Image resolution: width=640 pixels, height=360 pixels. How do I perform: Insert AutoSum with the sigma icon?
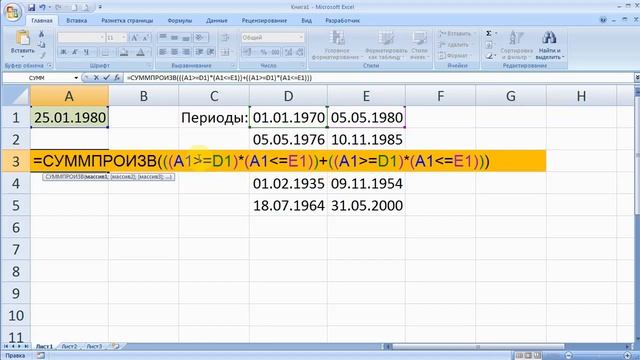[489, 33]
